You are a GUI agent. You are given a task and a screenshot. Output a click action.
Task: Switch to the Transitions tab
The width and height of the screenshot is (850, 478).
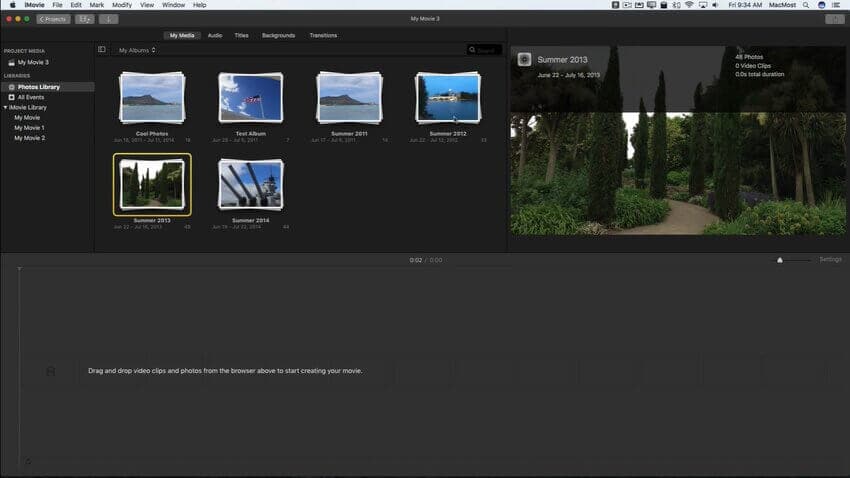pos(323,35)
